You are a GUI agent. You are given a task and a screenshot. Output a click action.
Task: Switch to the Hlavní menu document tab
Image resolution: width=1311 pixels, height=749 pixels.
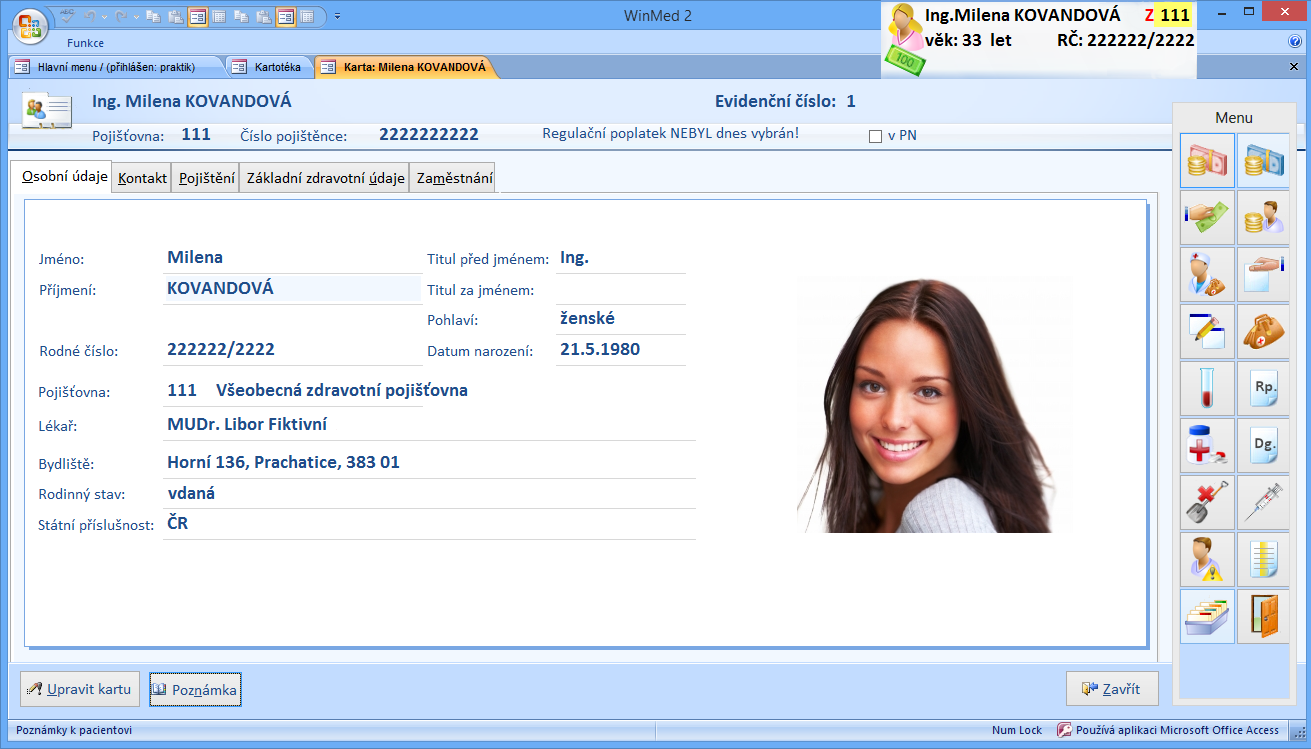(116, 67)
